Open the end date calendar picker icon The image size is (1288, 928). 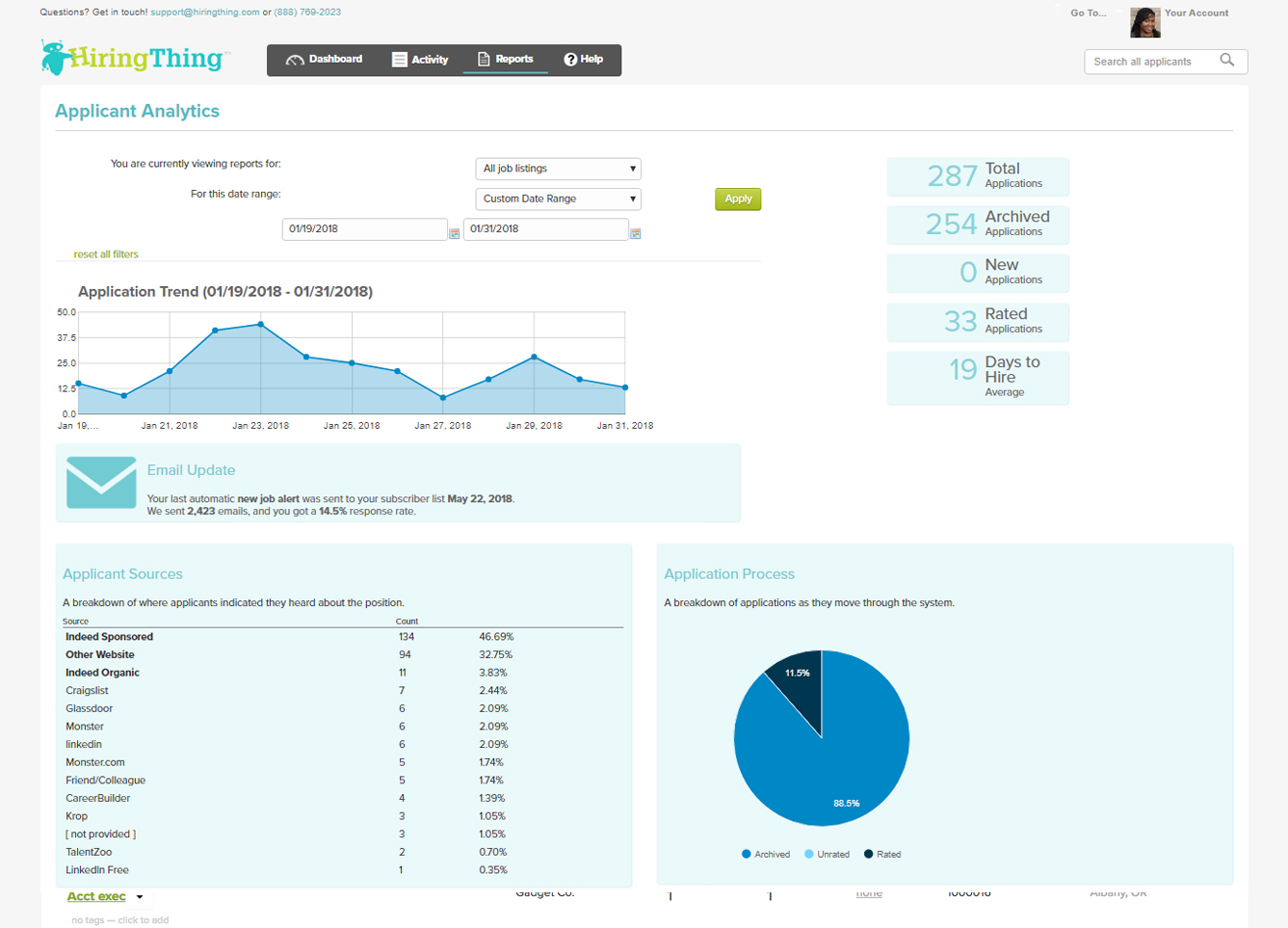(x=636, y=233)
